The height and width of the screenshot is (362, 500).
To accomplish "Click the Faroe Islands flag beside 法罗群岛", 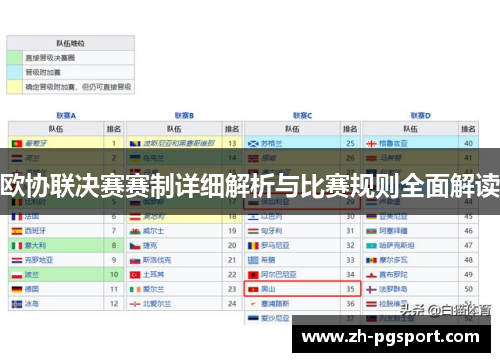I will coord(371,289).
